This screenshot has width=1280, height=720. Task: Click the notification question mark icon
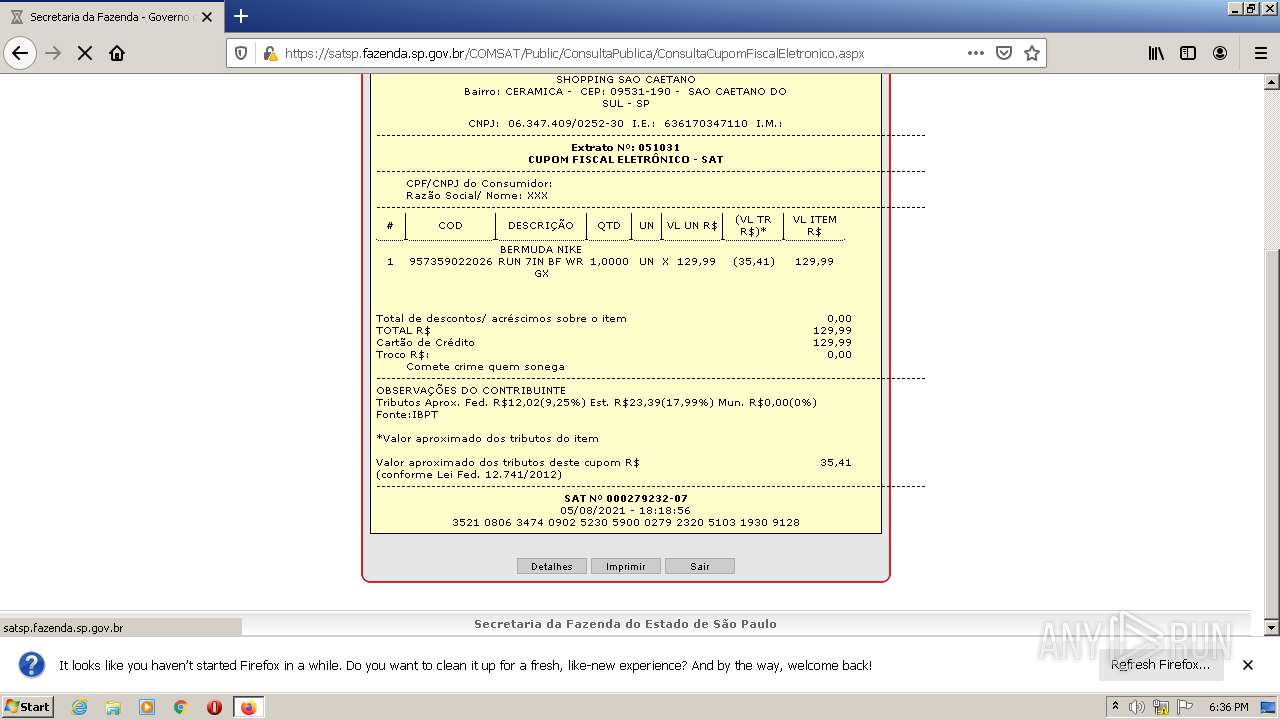32,665
